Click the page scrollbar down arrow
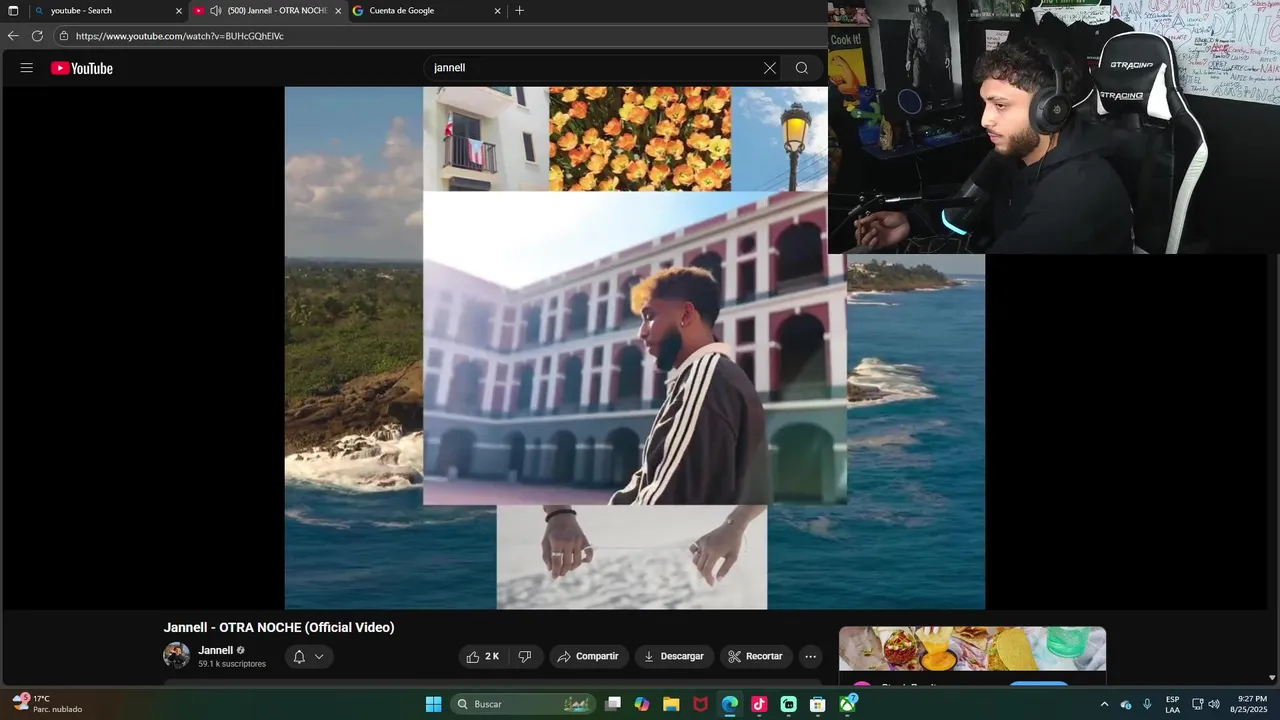Screen dimensions: 1280x720 click(x=1272, y=677)
